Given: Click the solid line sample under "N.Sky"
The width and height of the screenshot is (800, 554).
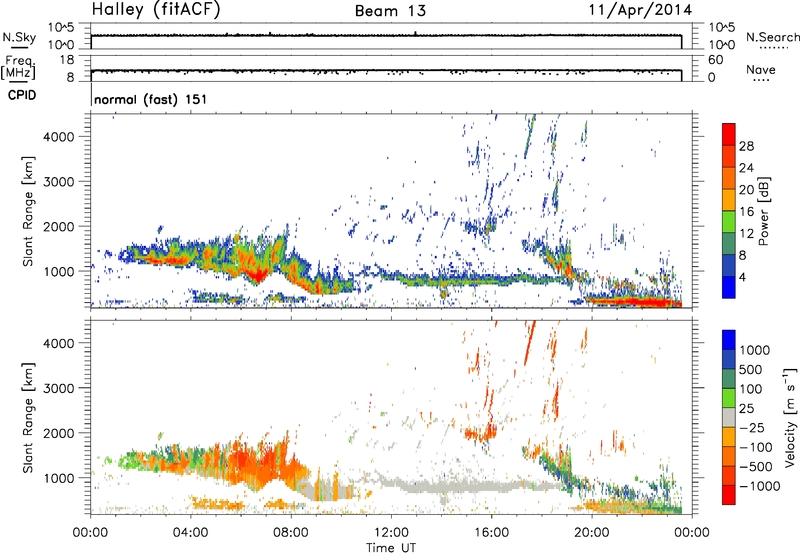Looking at the screenshot, I should (20, 47).
